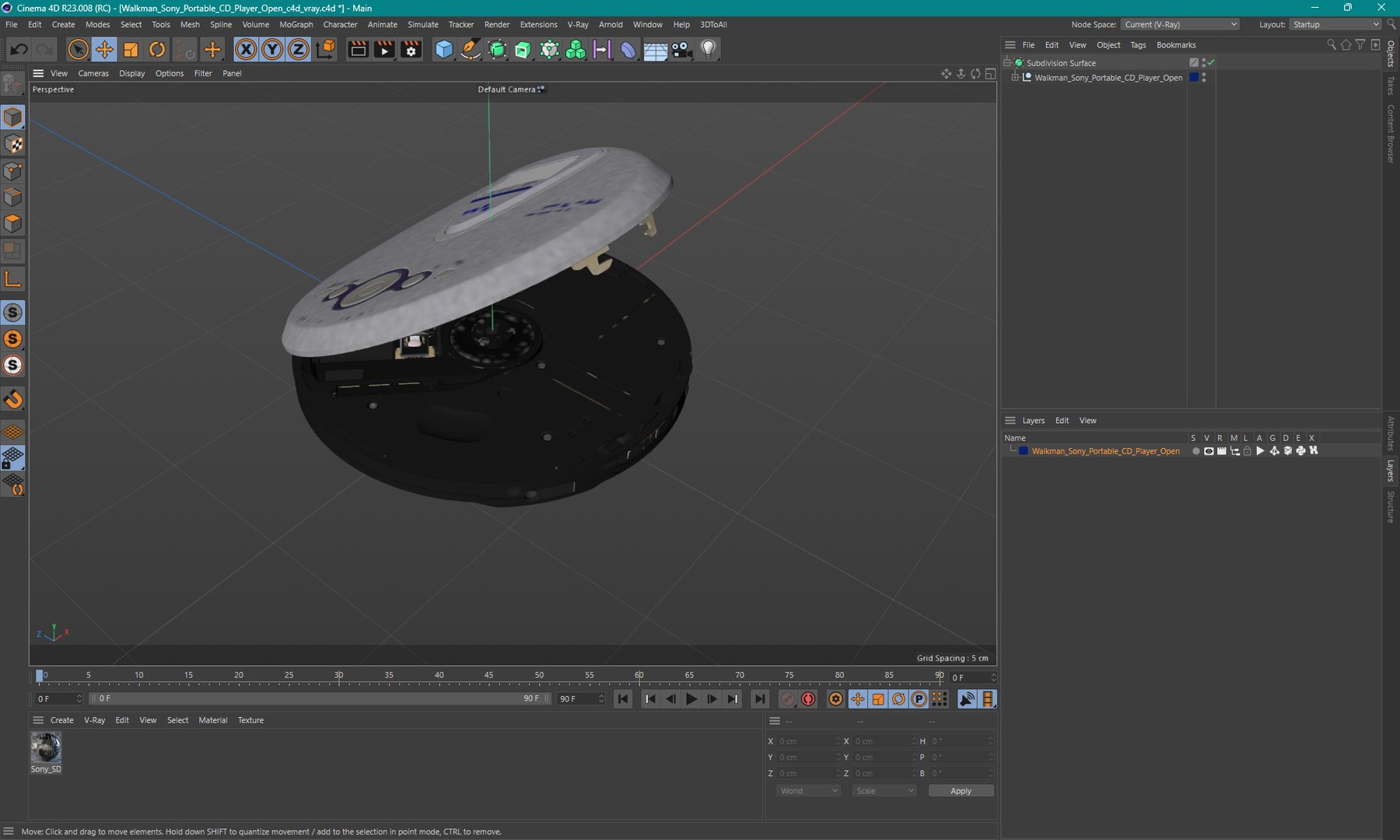Toggle layer visibility eye for Walkman layer

(x=1209, y=451)
